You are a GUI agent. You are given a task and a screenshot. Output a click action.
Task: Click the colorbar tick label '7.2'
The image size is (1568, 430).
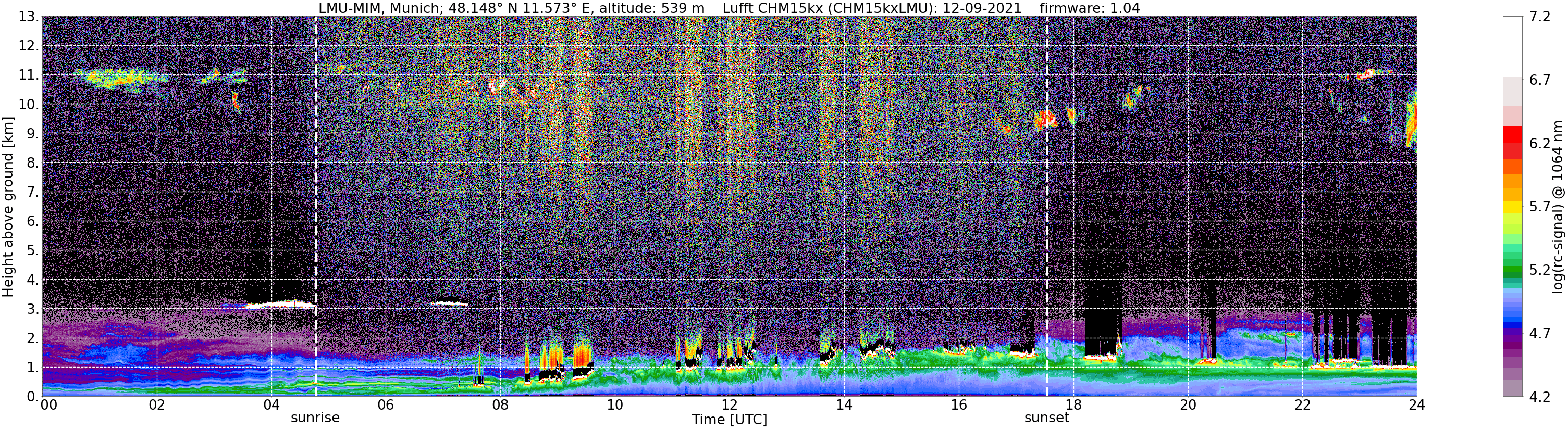click(x=1539, y=17)
